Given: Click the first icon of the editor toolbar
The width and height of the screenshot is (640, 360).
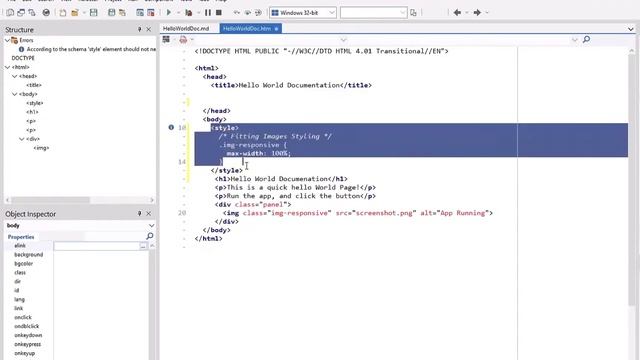Looking at the screenshot, I should point(166,39).
